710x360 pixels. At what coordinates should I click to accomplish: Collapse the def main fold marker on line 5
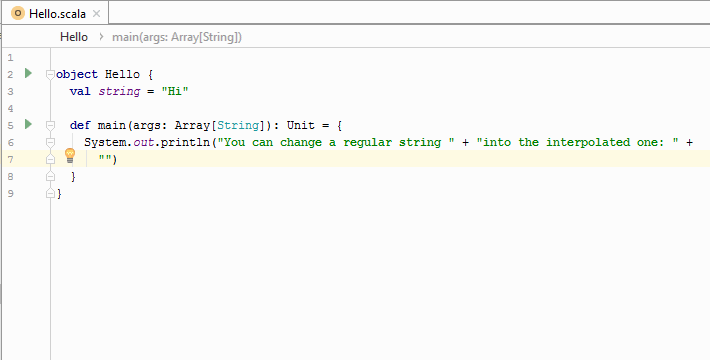[50, 125]
